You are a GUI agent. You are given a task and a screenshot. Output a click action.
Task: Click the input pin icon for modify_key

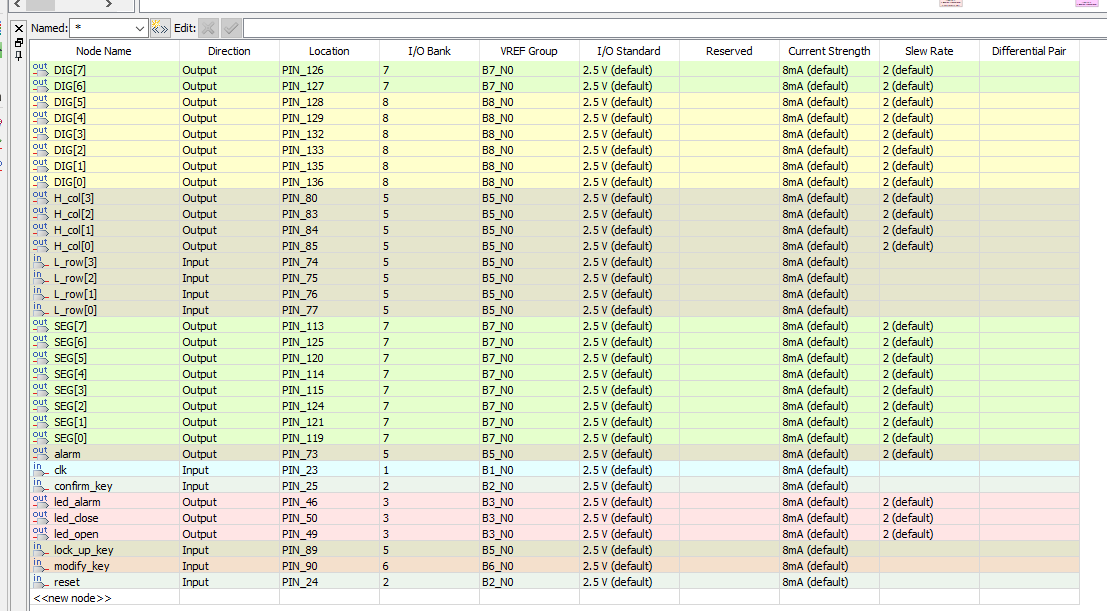point(40,565)
